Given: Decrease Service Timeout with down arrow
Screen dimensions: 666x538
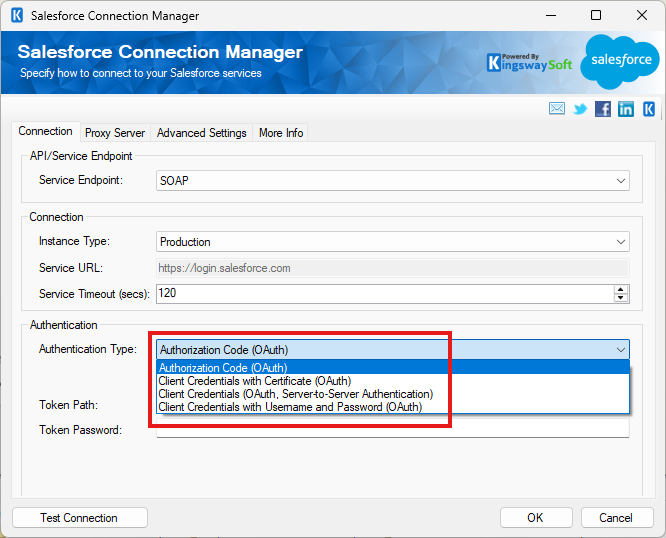Looking at the screenshot, I should 621,298.
